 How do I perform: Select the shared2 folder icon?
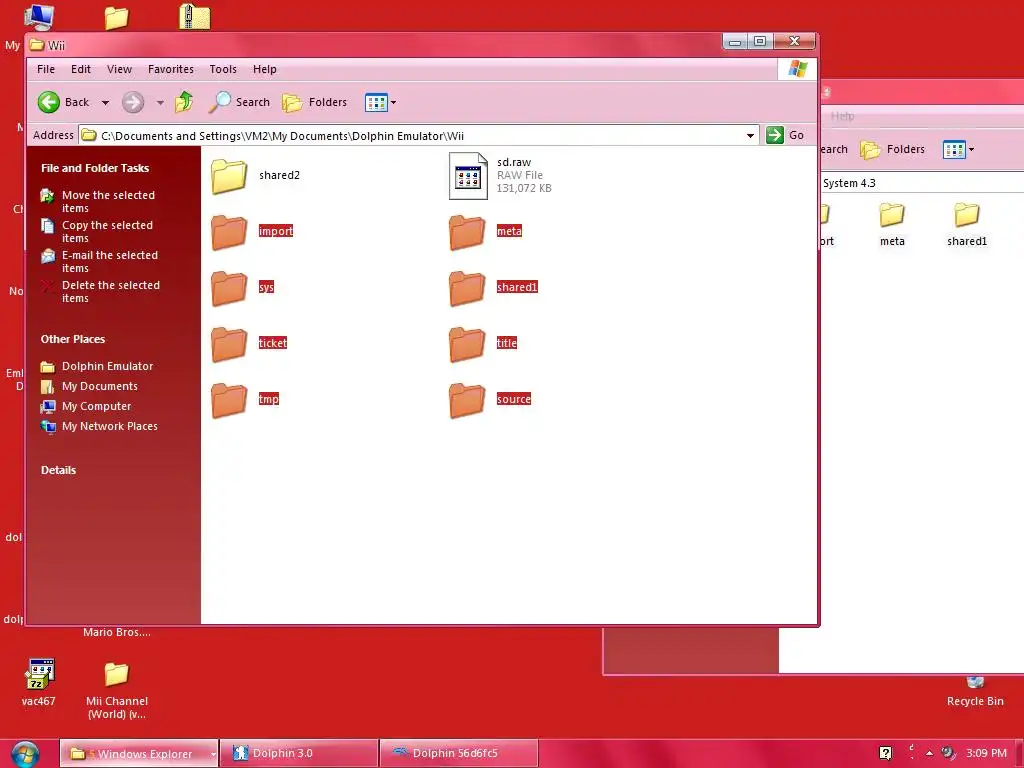pyautogui.click(x=229, y=176)
